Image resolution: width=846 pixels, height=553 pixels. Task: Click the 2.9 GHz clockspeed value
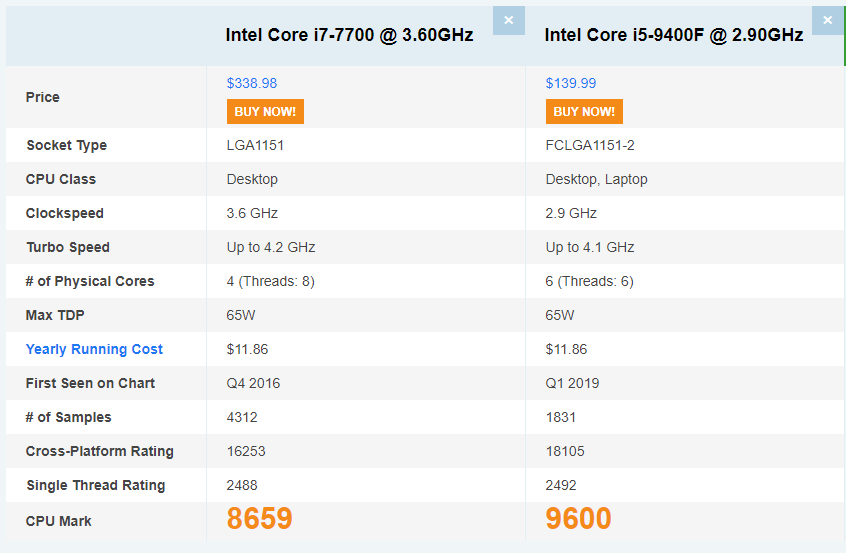[571, 213]
